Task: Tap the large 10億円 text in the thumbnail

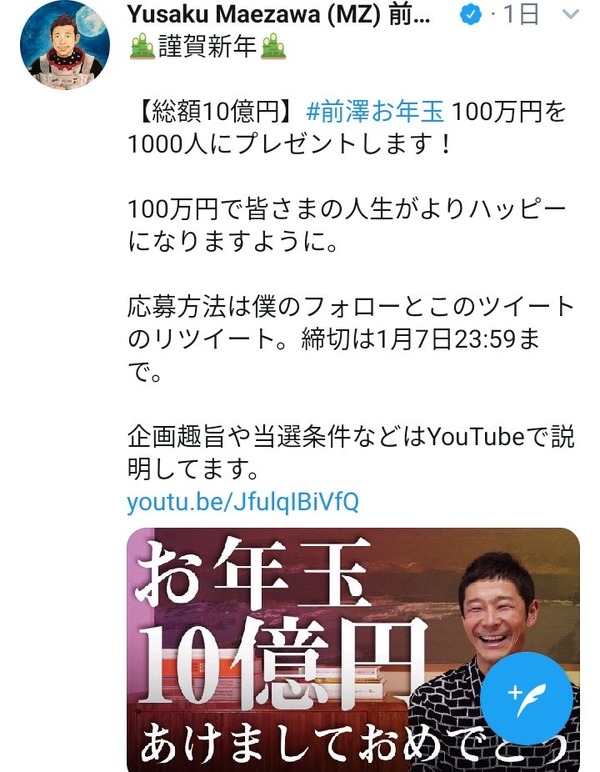Action: click(x=283, y=659)
